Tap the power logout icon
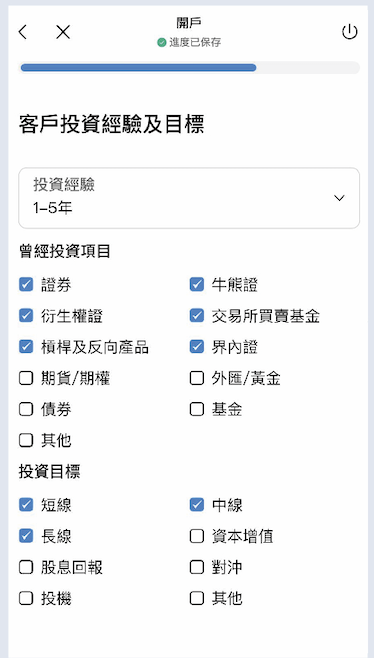 [349, 32]
